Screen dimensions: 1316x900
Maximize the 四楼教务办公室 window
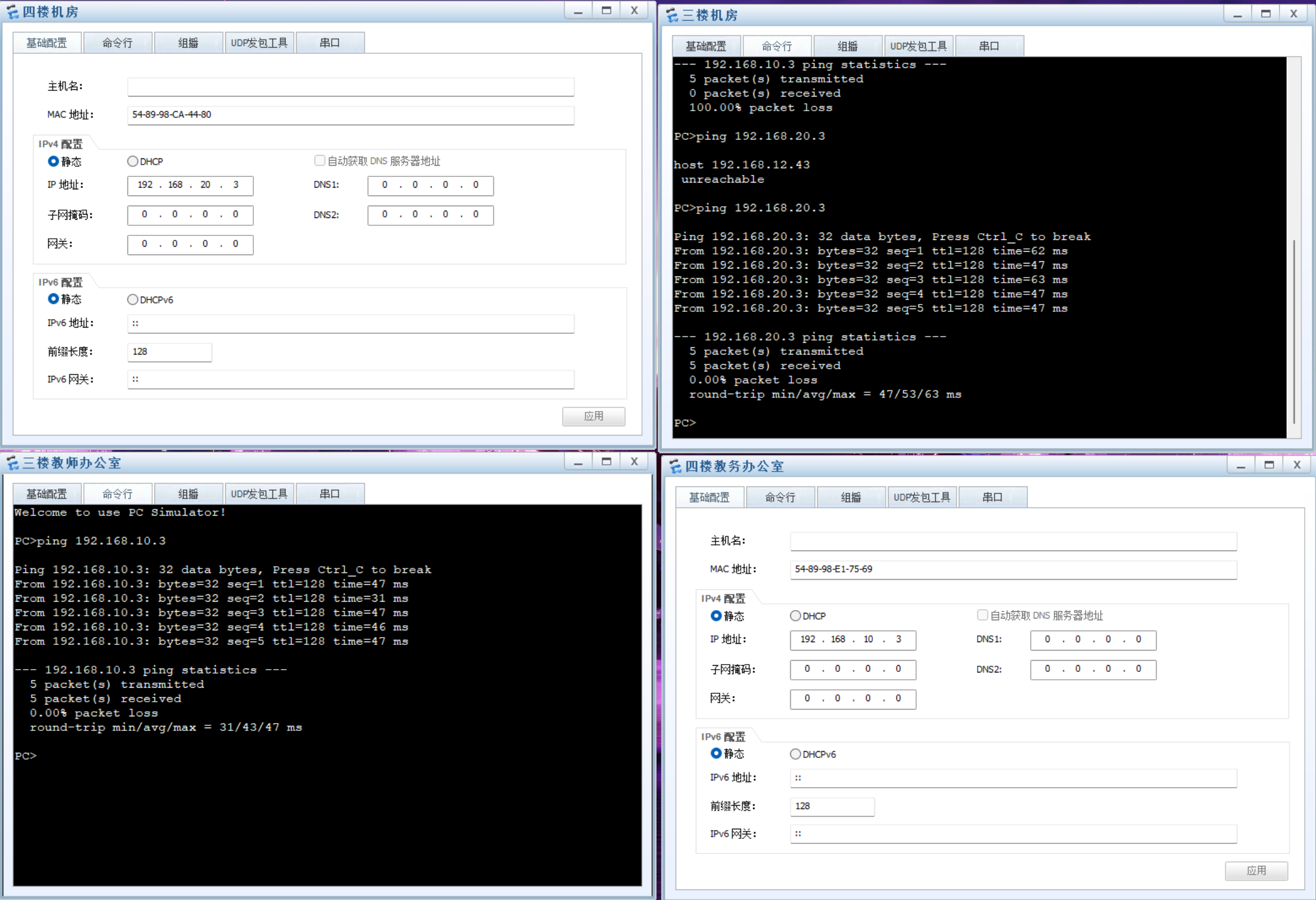[1269, 465]
